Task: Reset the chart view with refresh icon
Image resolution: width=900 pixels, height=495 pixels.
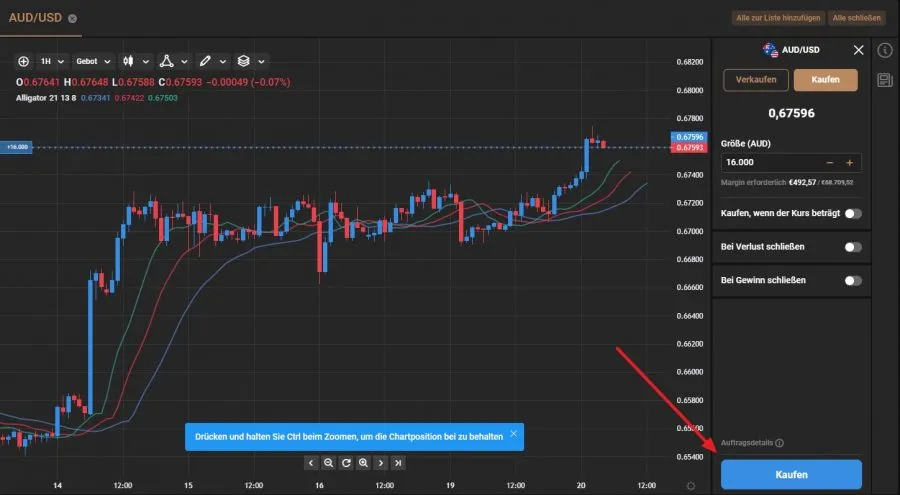Action: click(346, 463)
